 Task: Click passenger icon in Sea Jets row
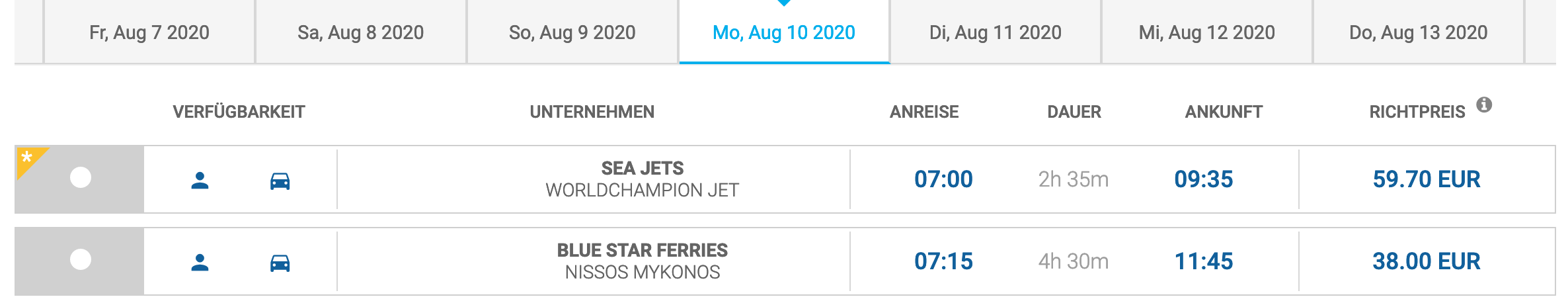(x=200, y=181)
